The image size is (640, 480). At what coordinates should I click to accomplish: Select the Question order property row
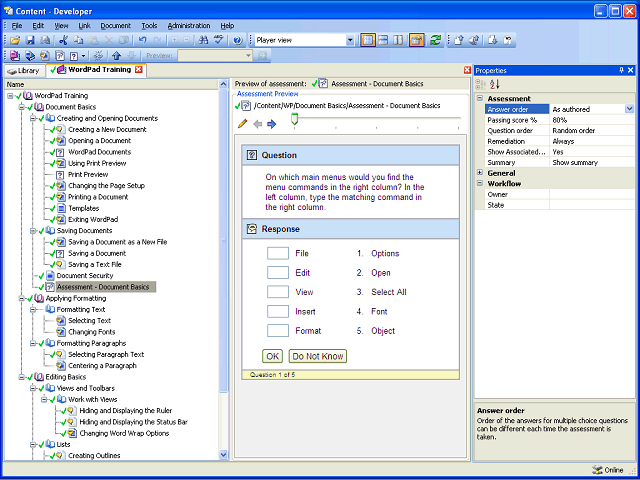(x=559, y=131)
